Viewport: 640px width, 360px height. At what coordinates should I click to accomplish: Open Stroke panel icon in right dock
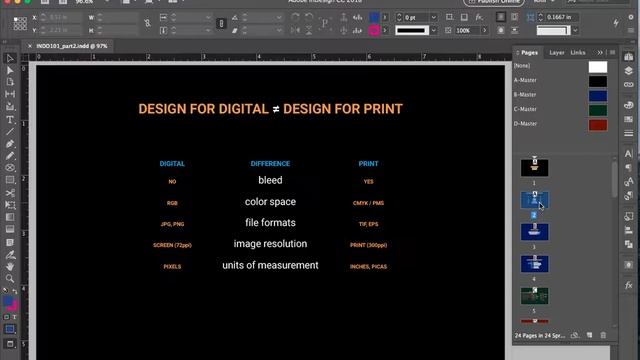pos(629,133)
